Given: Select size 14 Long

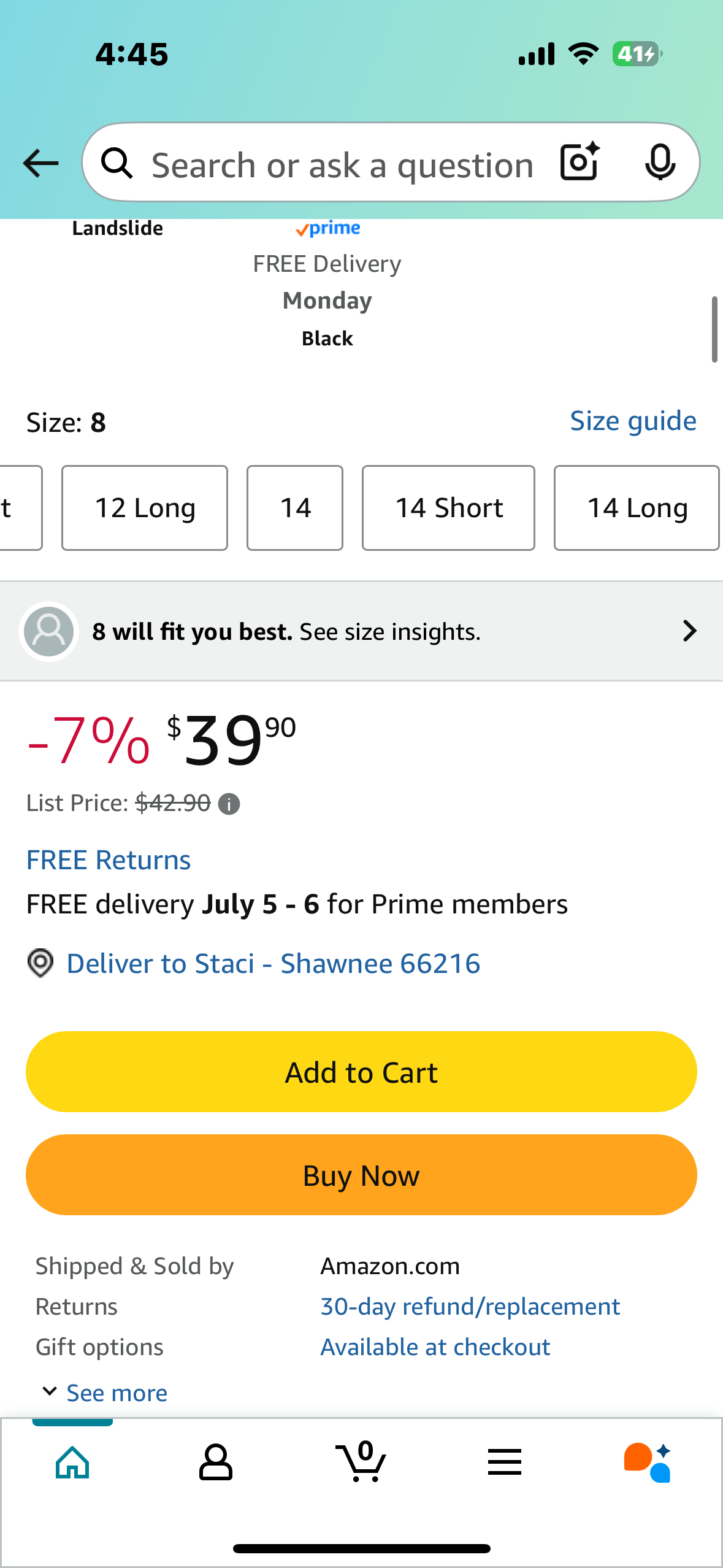Looking at the screenshot, I should point(637,508).
